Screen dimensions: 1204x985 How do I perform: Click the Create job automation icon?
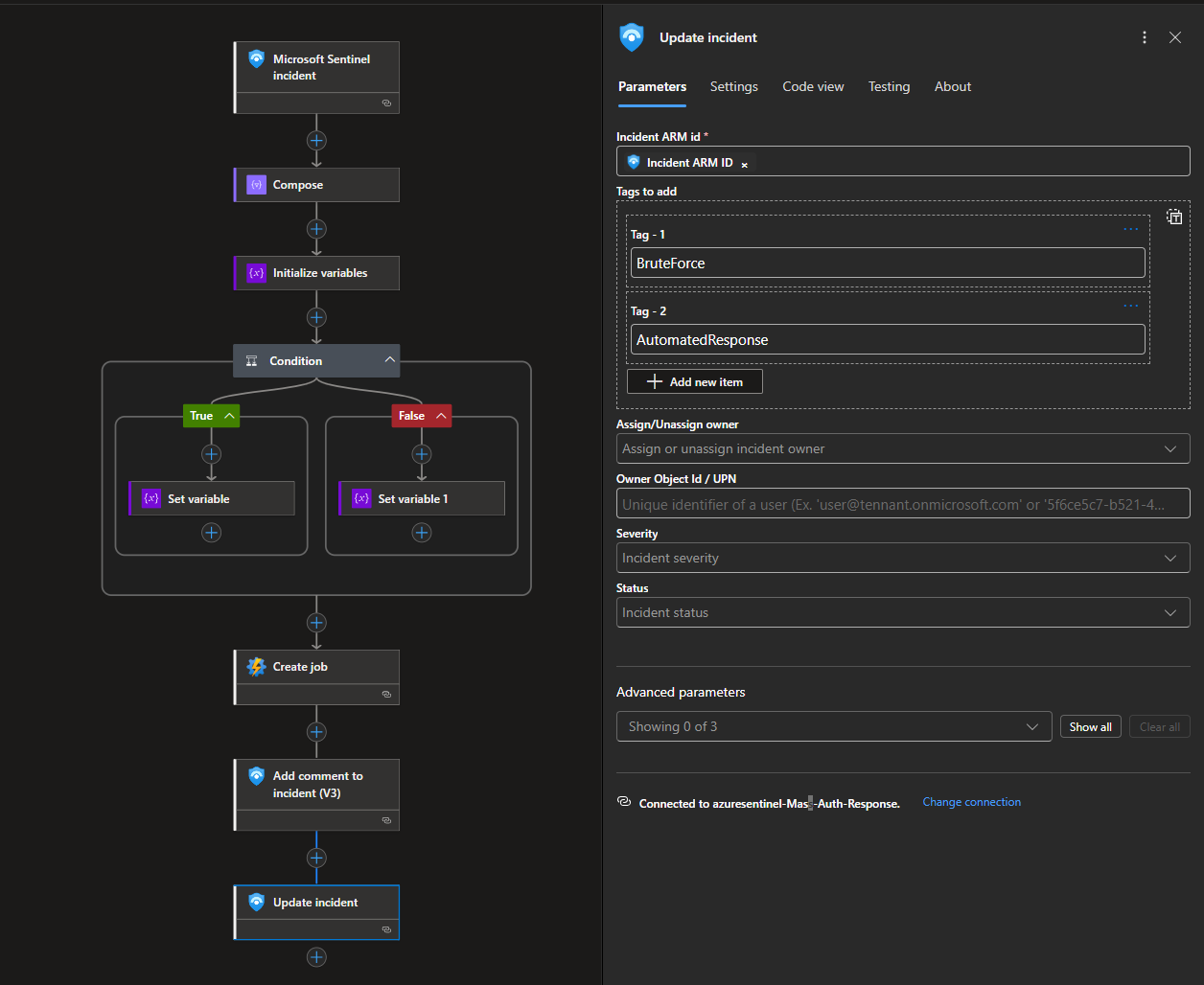tap(256, 667)
